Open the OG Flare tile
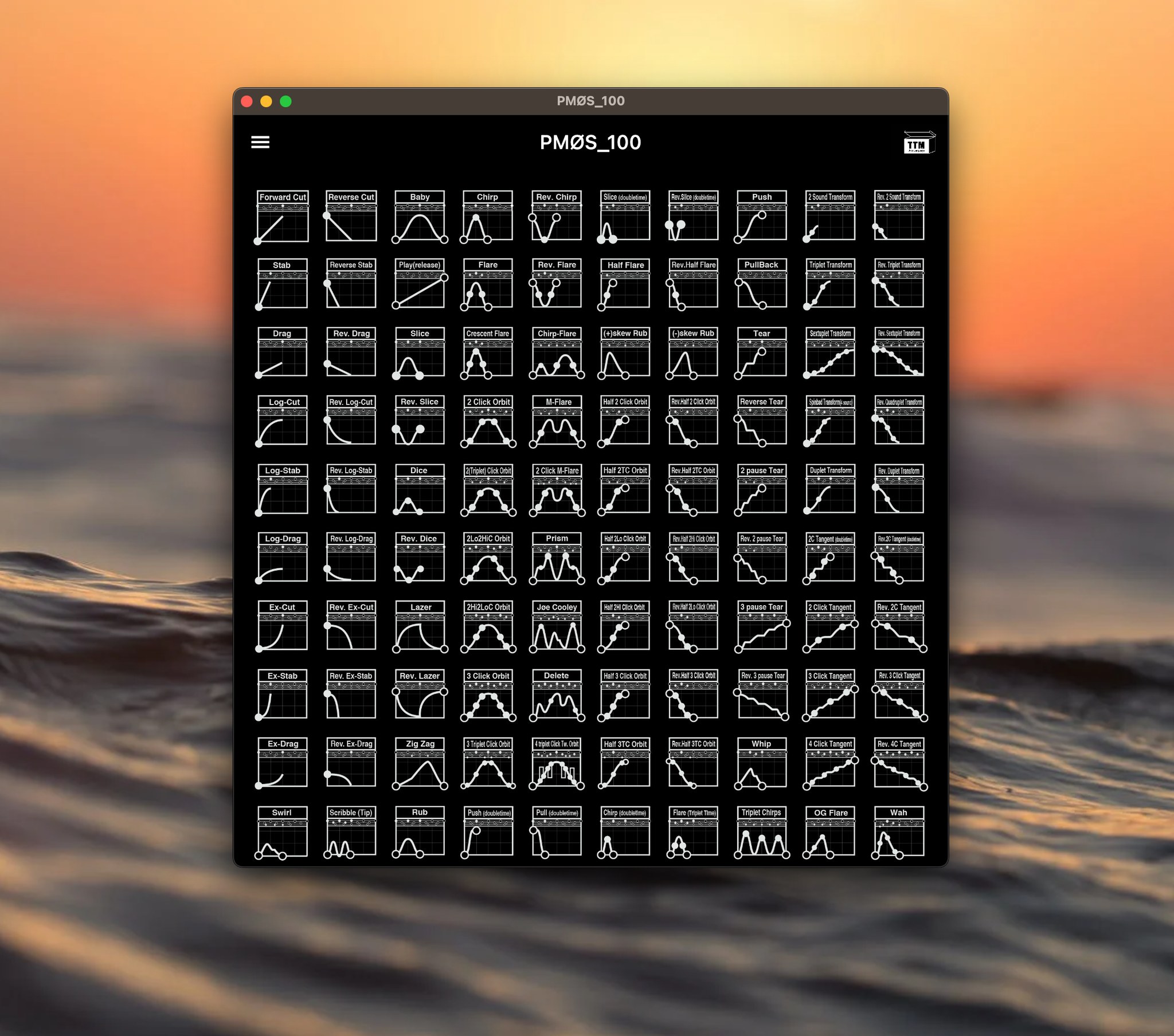 pyautogui.click(x=830, y=831)
